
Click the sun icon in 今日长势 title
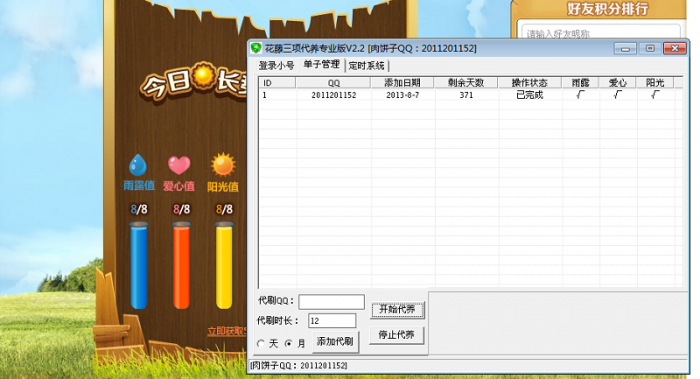pyautogui.click(x=204, y=76)
